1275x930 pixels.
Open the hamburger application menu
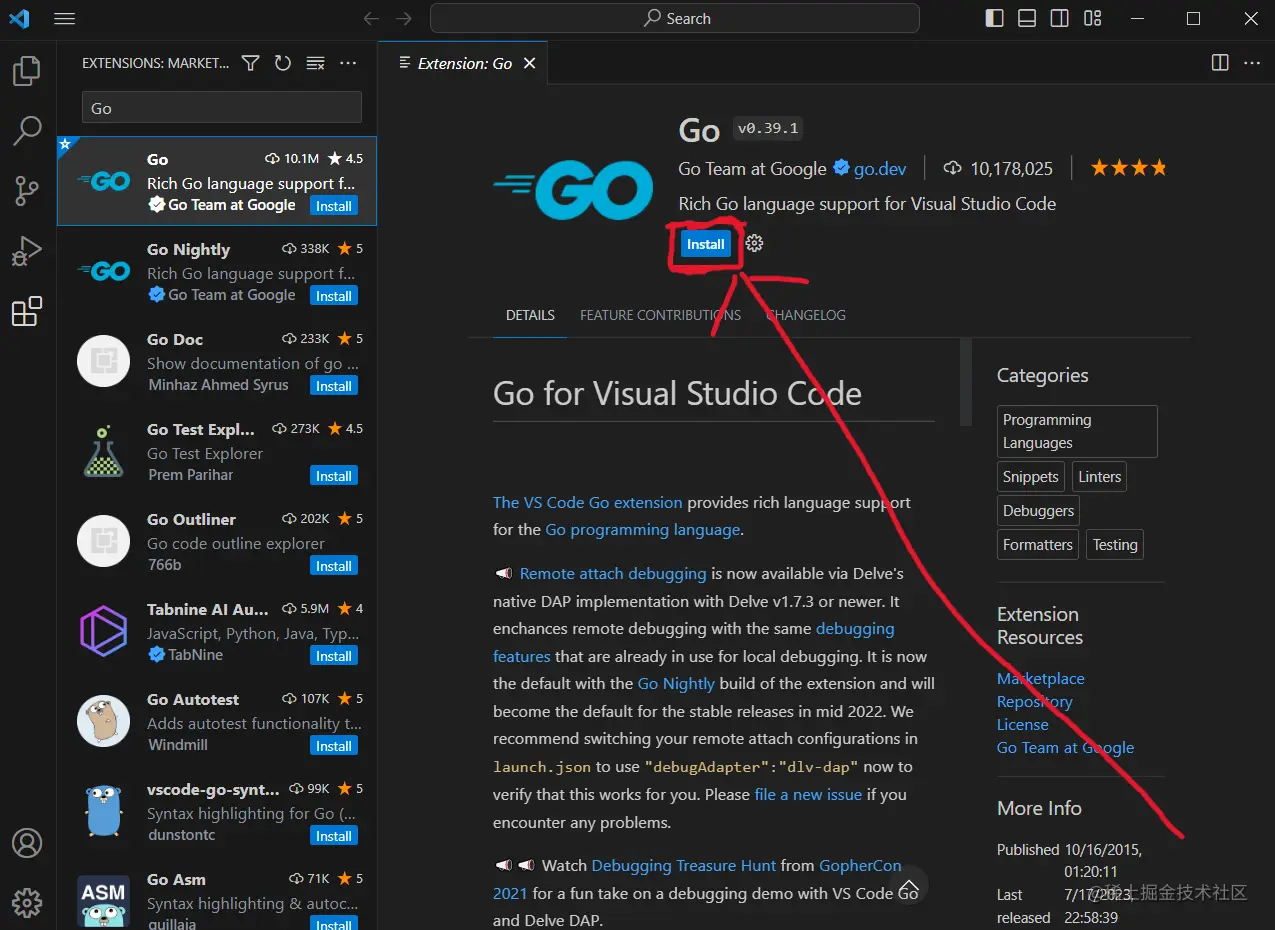[x=65, y=19]
